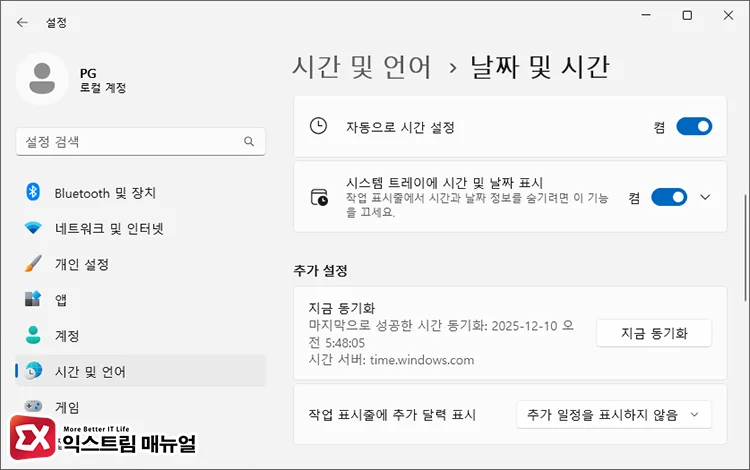
Task: Select 시간 및 언어 in sidebar
Action: click(x=141, y=371)
